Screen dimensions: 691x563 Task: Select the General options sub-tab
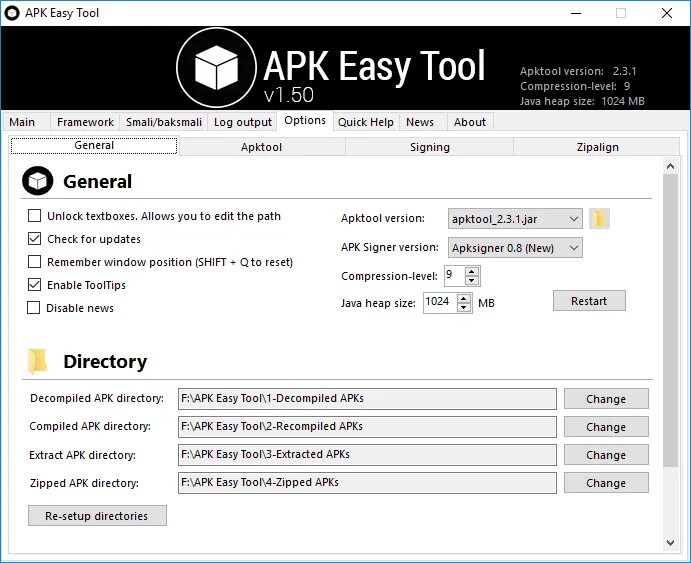(x=94, y=145)
